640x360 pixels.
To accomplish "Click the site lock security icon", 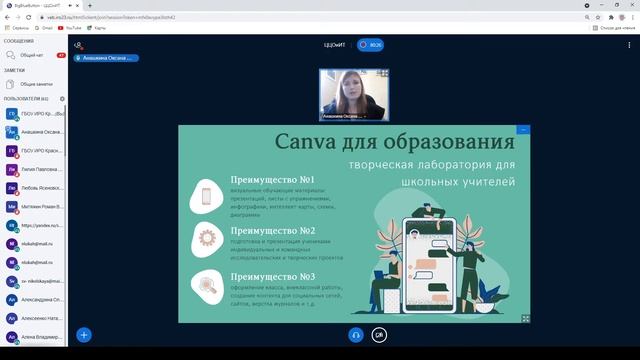I will coord(42,18).
